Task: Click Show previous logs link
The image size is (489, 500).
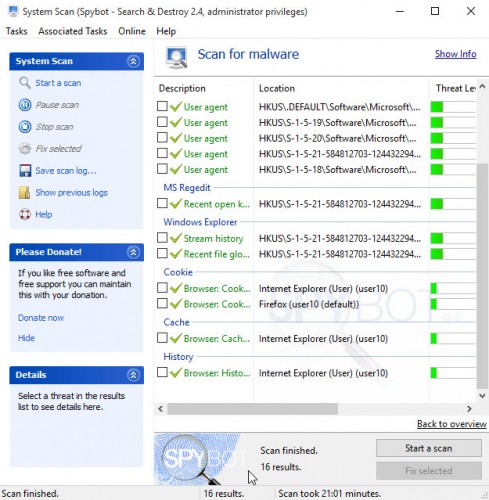Action: point(71,193)
